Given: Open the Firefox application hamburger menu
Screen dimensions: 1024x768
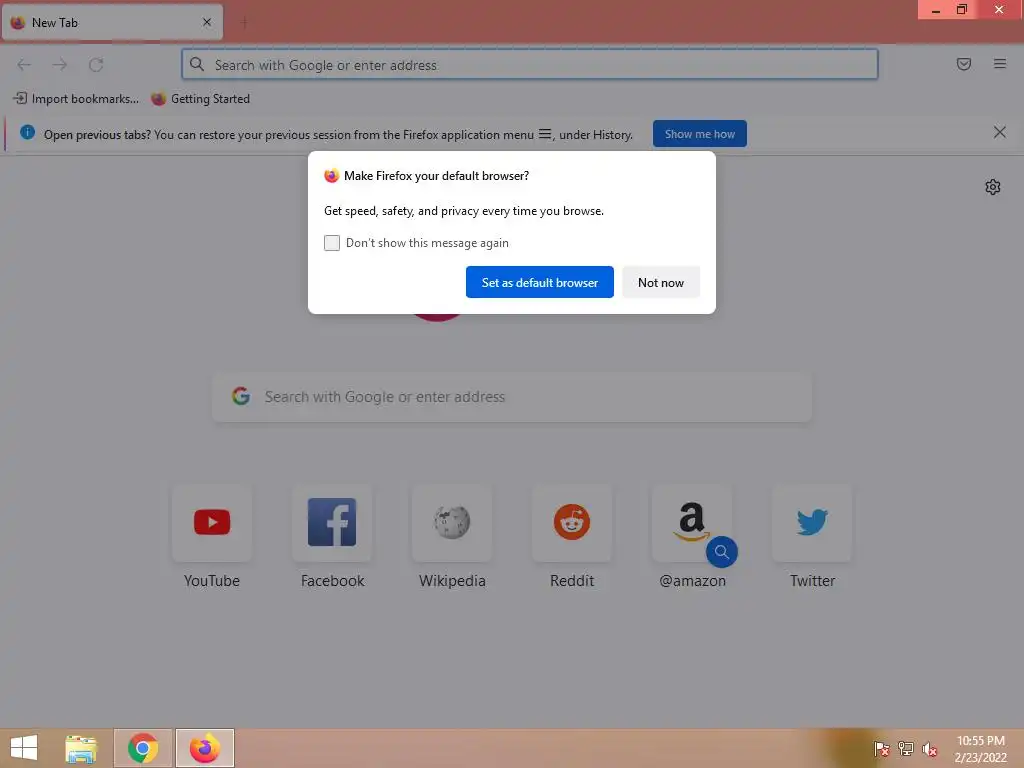Looking at the screenshot, I should pyautogui.click(x=999, y=64).
